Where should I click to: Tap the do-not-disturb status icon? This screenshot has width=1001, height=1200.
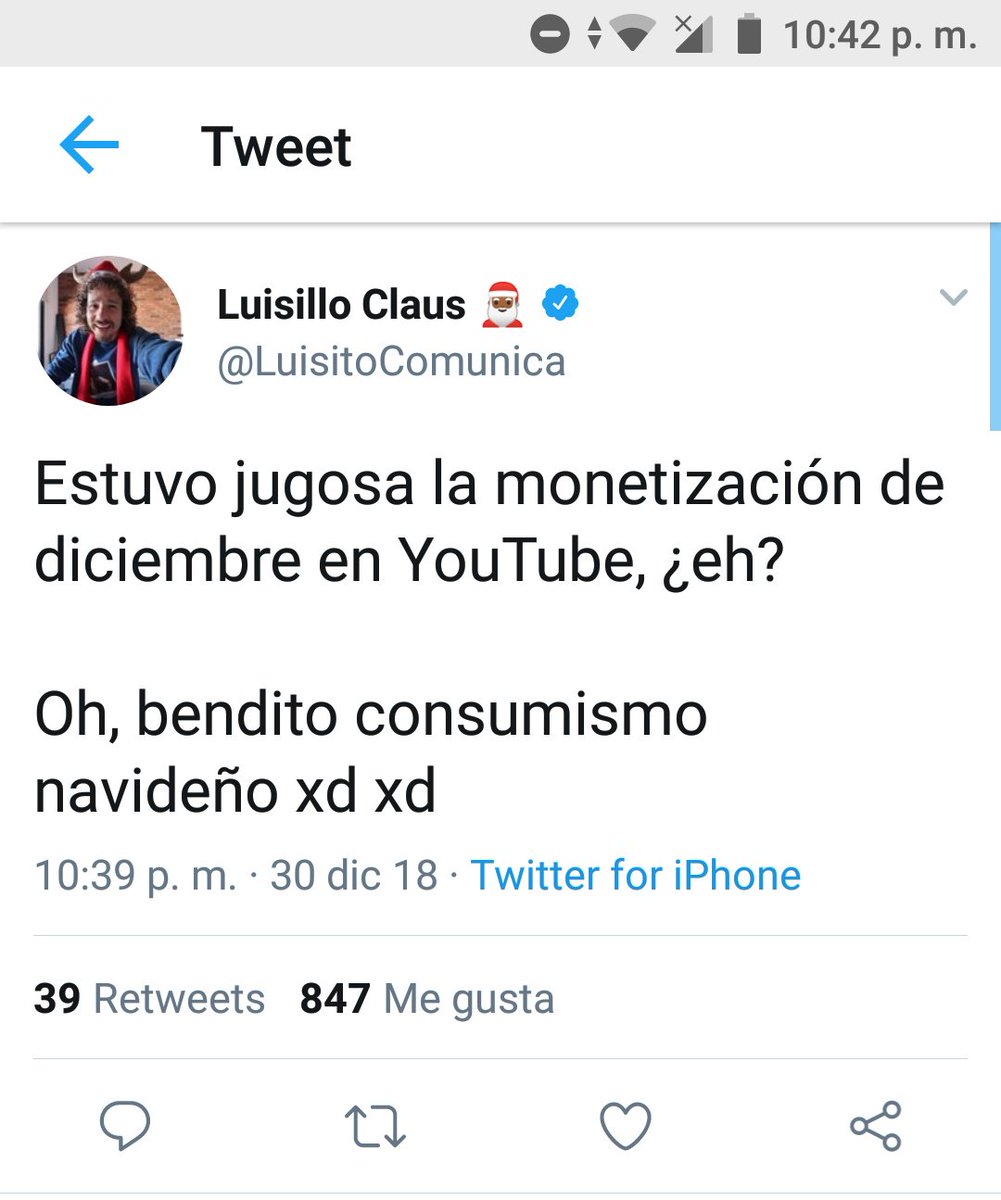(549, 36)
